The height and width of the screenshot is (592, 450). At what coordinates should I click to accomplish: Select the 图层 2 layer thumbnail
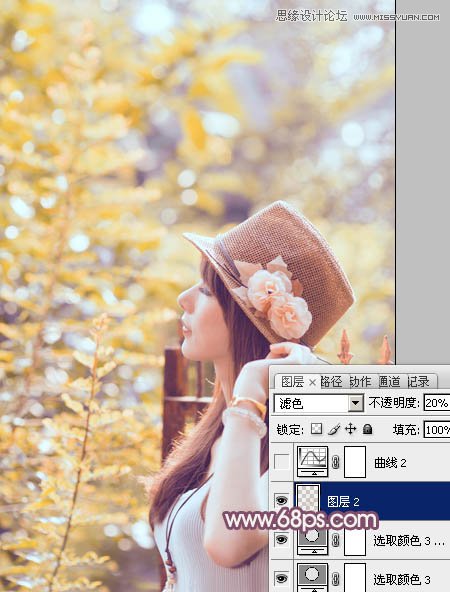point(309,499)
